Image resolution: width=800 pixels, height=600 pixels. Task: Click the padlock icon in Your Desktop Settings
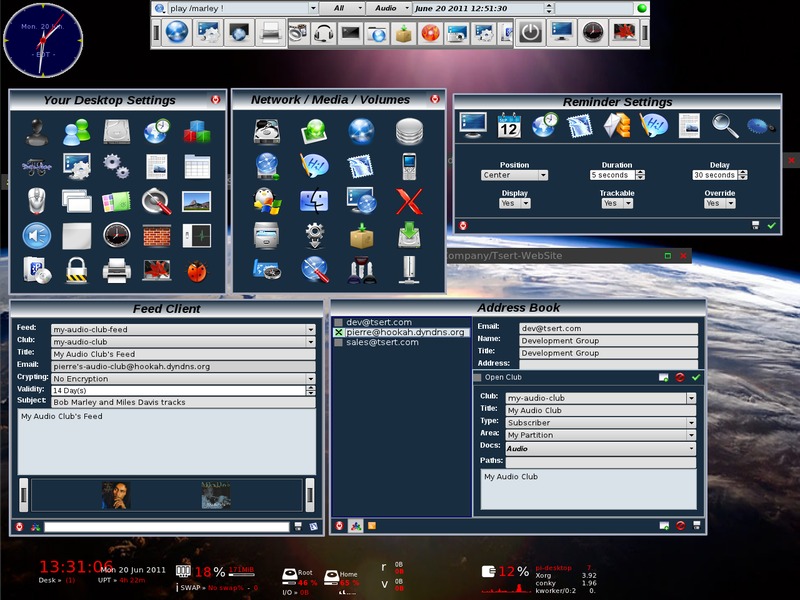coord(76,269)
